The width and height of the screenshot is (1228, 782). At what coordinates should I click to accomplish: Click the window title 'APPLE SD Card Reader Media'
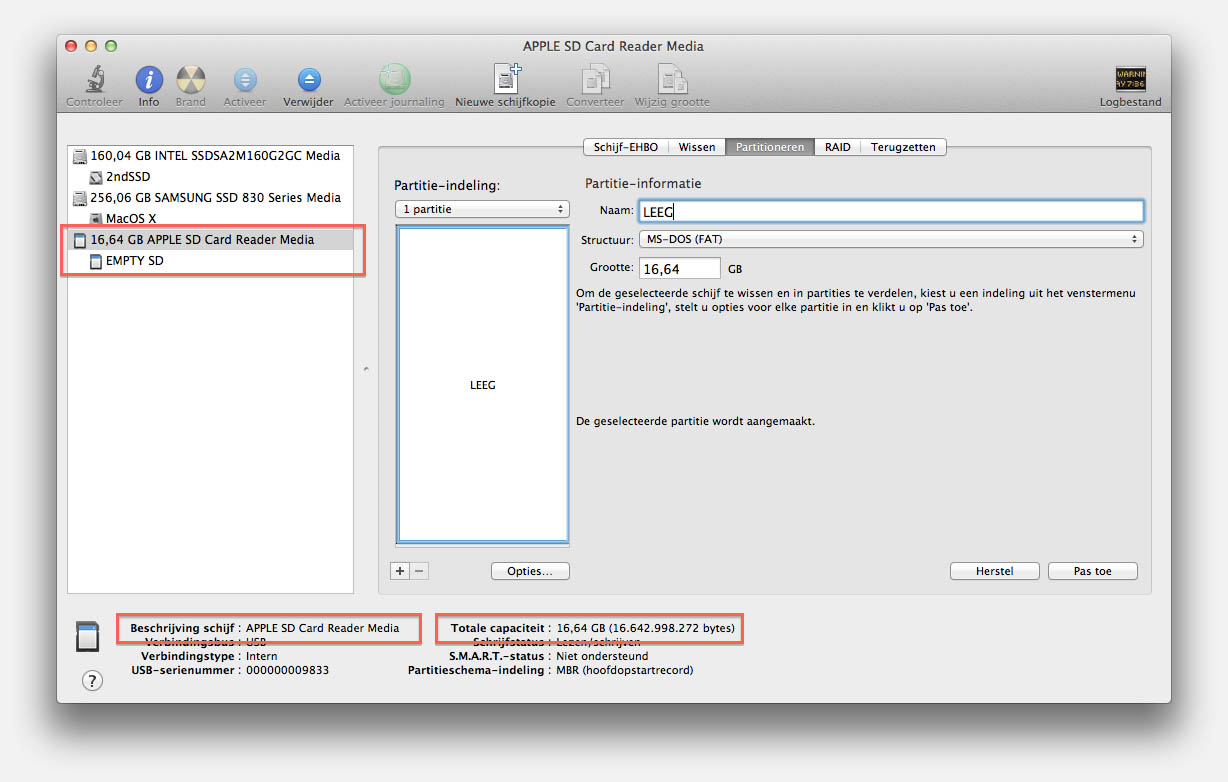pyautogui.click(x=613, y=46)
